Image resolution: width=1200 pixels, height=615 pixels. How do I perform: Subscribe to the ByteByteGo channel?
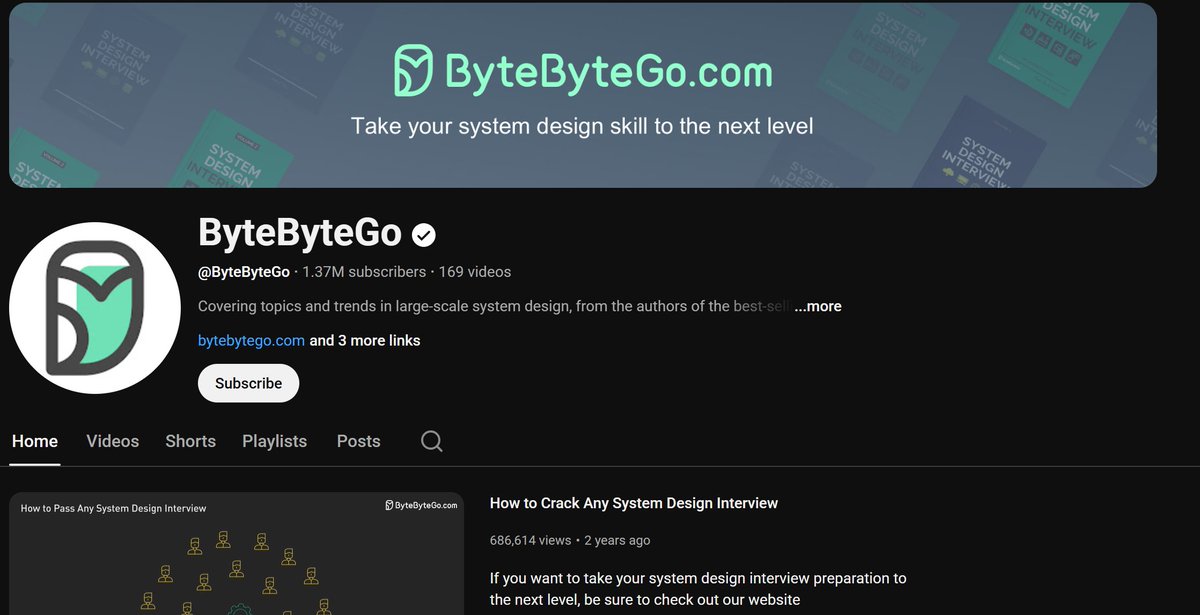point(248,383)
